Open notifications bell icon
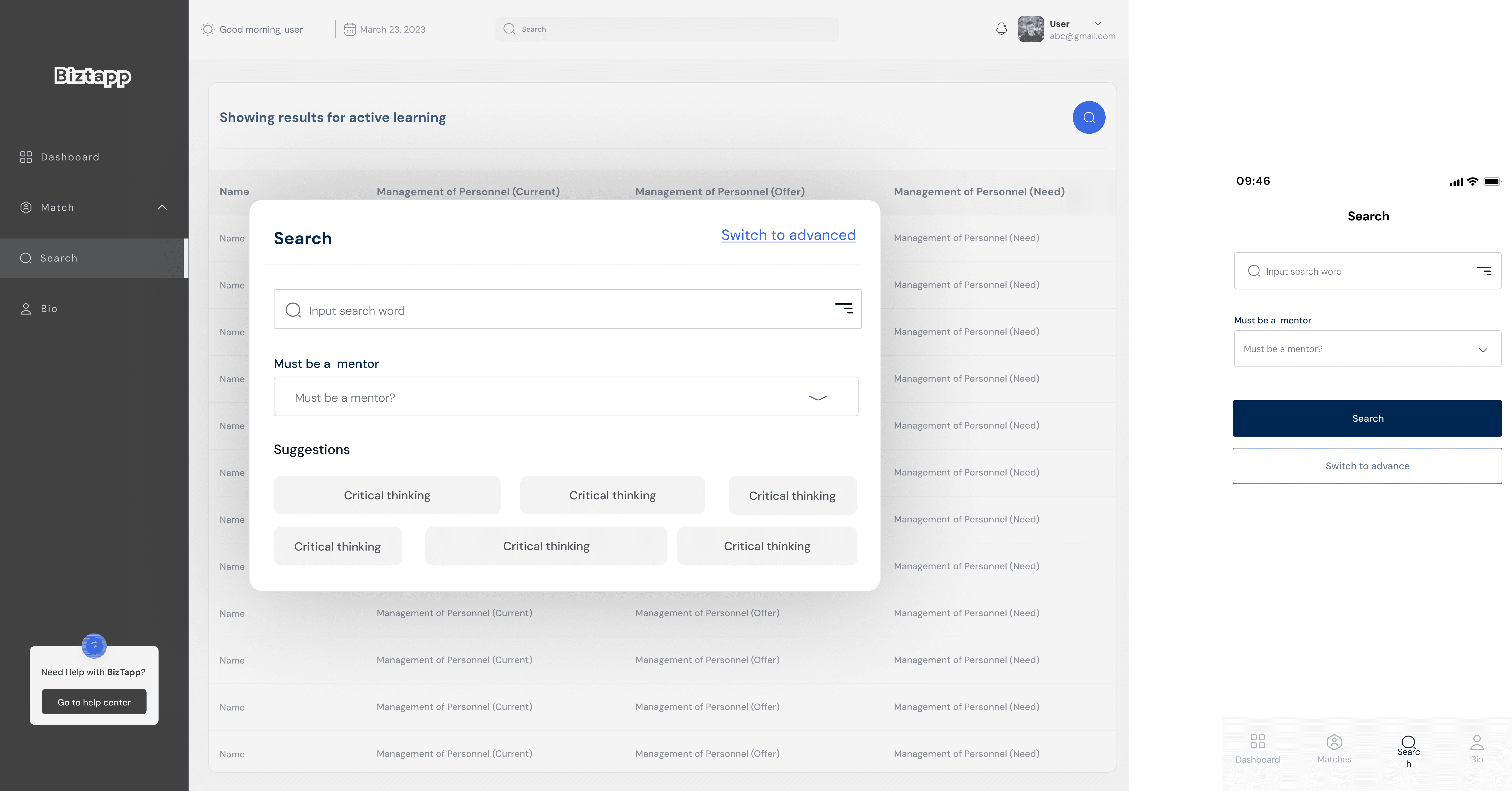The image size is (1512, 791). pyautogui.click(x=1001, y=29)
